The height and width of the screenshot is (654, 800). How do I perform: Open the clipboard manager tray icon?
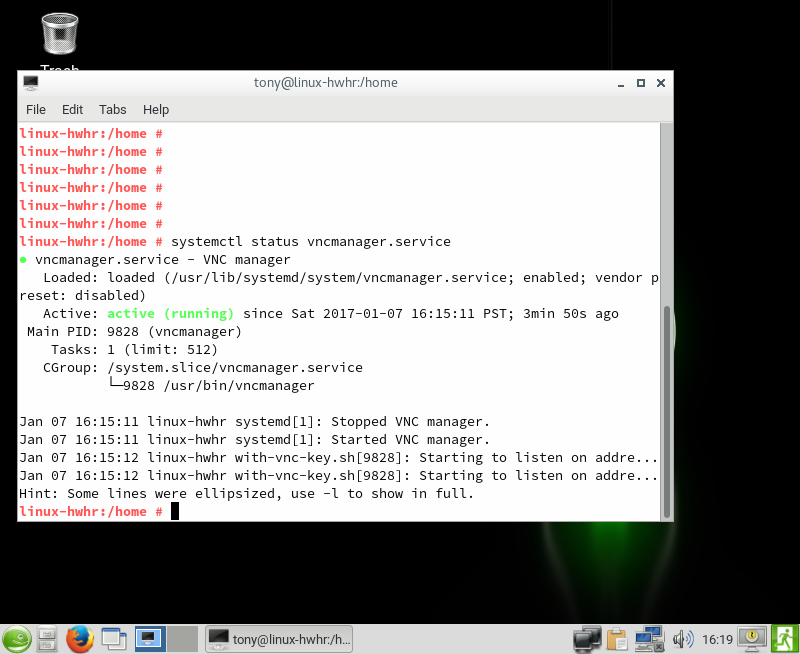coord(617,639)
